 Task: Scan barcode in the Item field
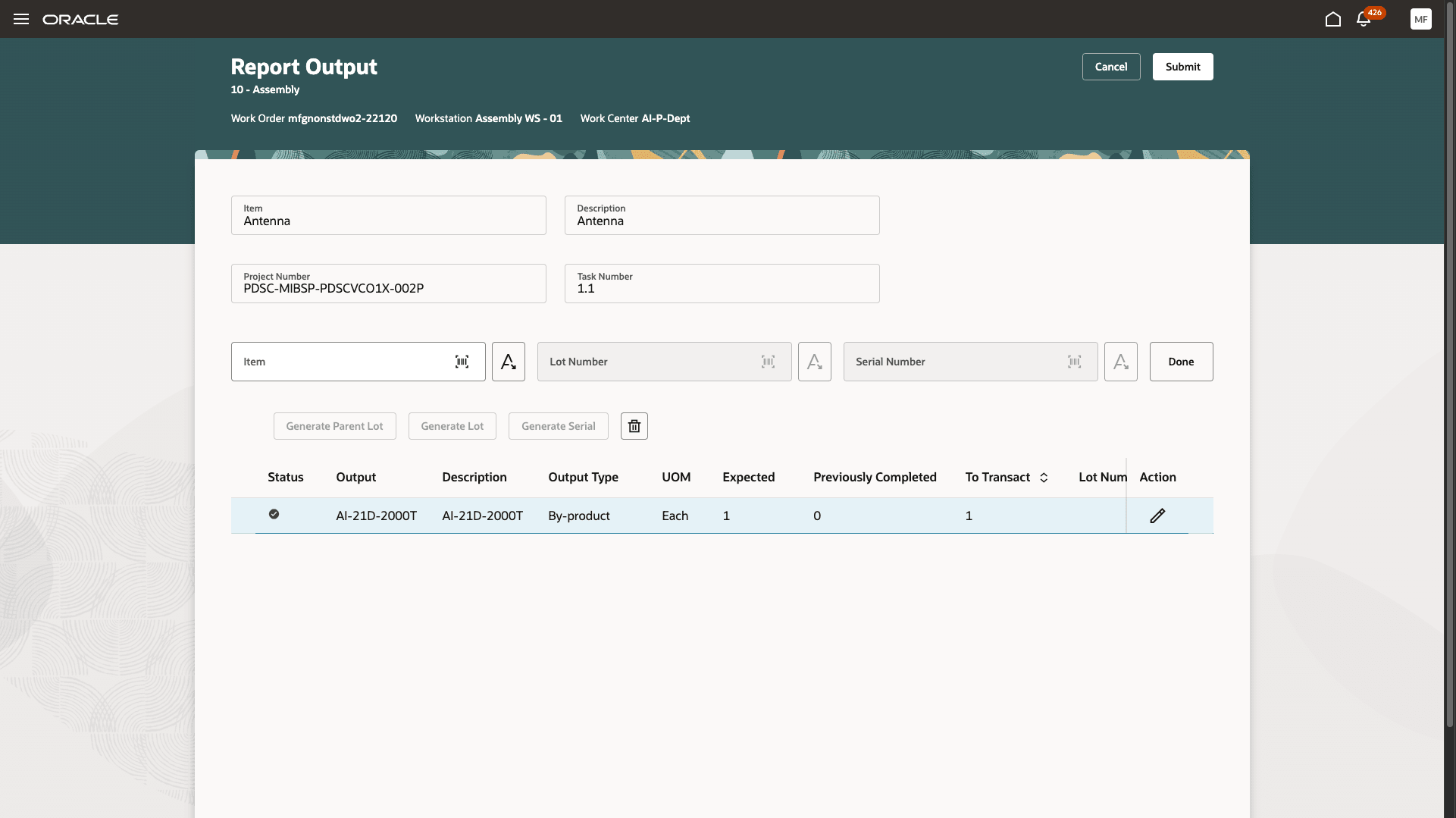pos(462,362)
